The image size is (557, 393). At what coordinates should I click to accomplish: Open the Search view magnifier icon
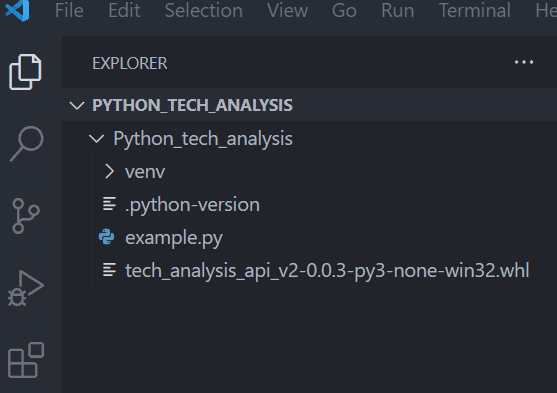26,144
